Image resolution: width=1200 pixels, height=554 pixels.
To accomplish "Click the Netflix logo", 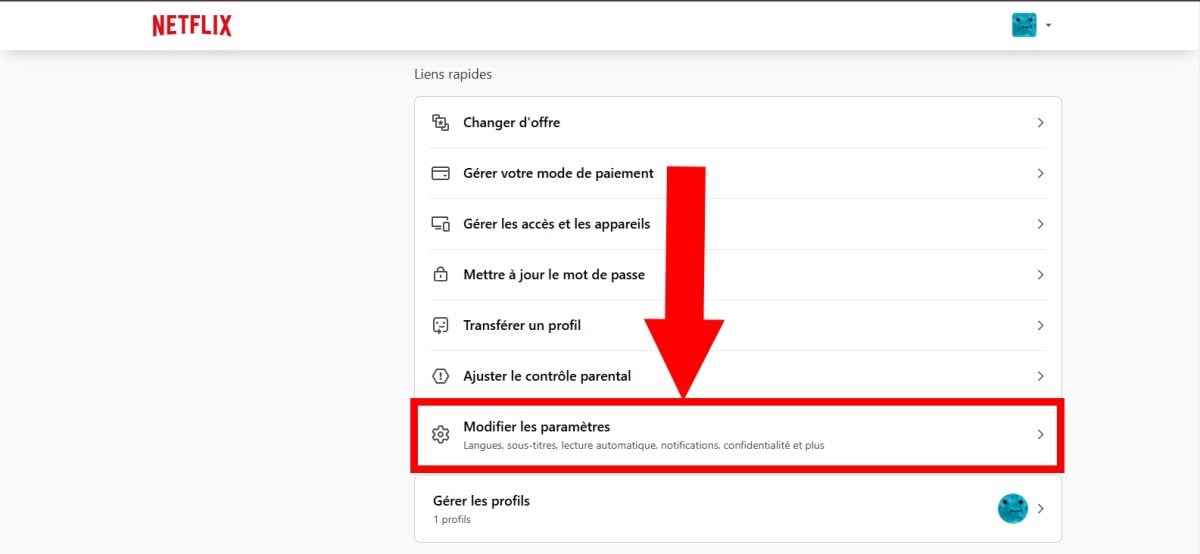I will coord(192,26).
